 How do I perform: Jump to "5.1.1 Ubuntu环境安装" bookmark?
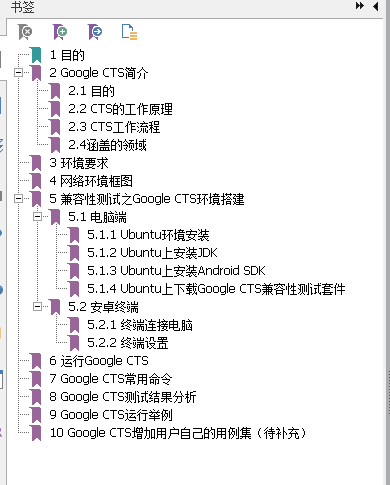(x=148, y=235)
